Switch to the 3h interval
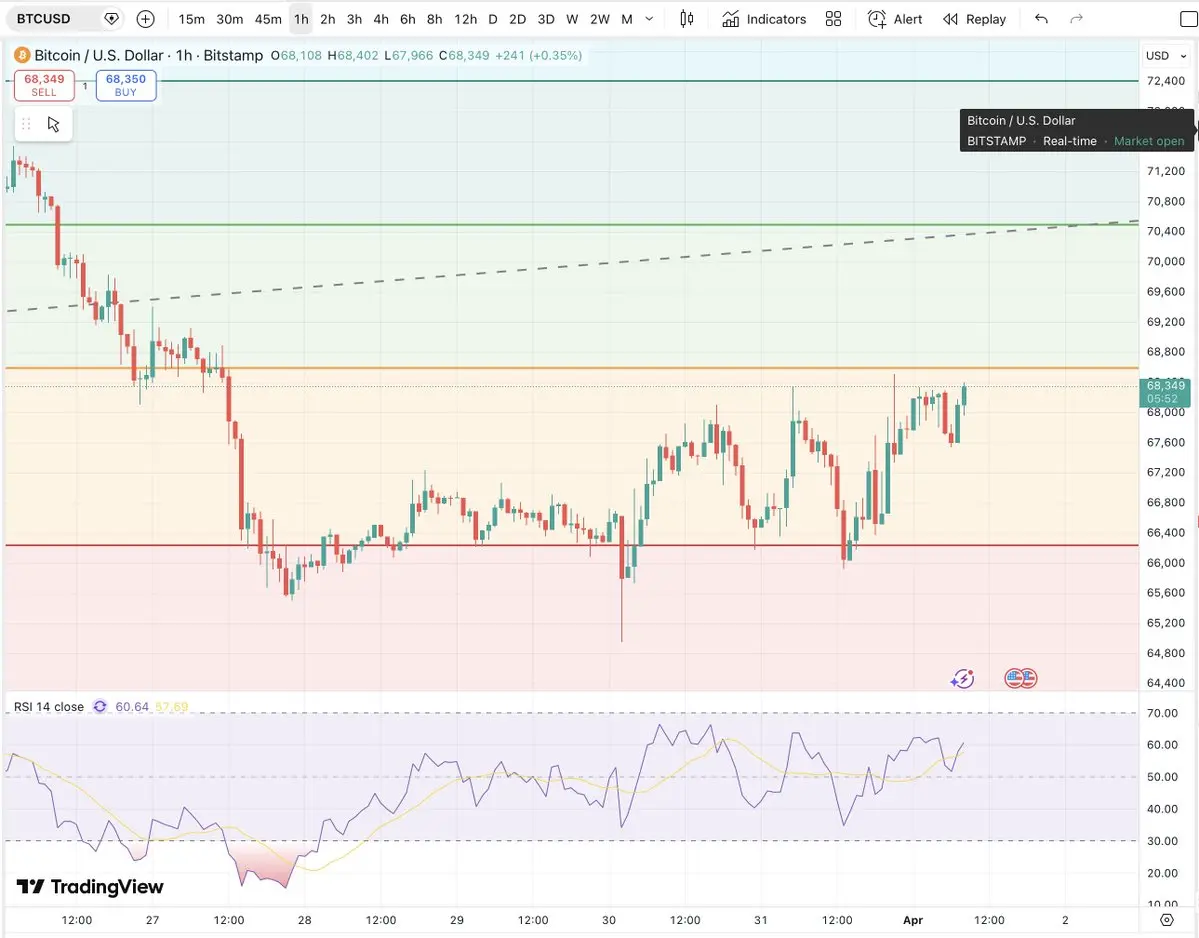The width and height of the screenshot is (1199, 938). [x=354, y=19]
